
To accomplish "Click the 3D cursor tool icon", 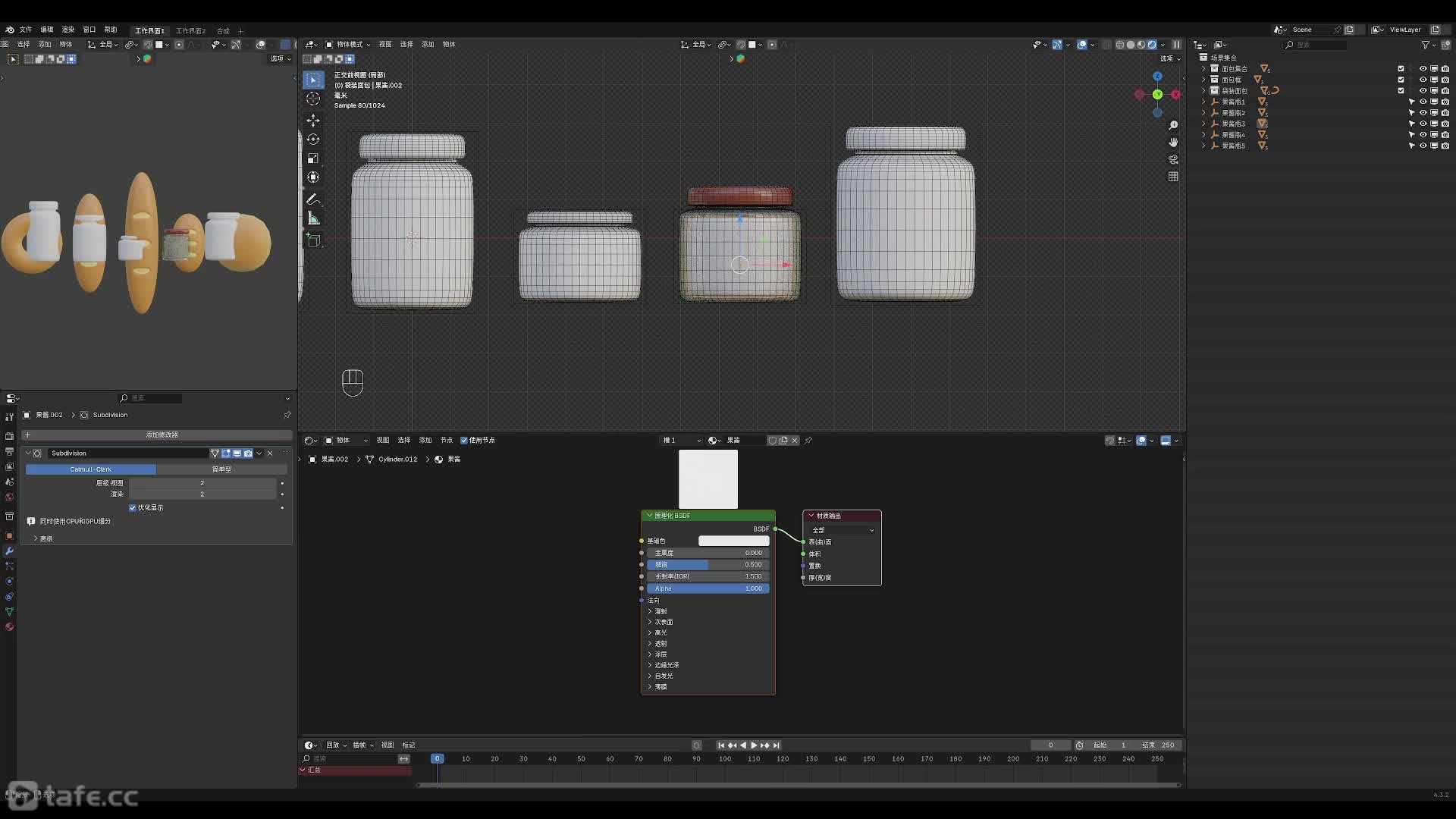I will [x=312, y=99].
